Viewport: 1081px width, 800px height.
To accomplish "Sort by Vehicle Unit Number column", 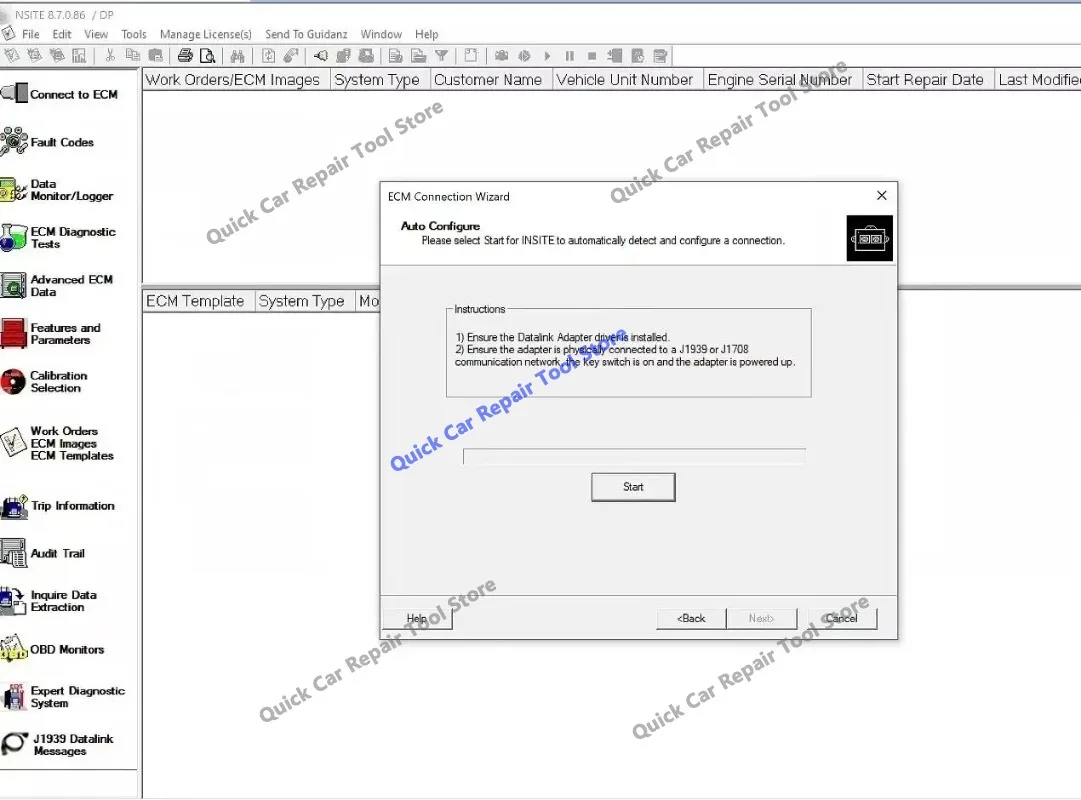I will point(627,80).
